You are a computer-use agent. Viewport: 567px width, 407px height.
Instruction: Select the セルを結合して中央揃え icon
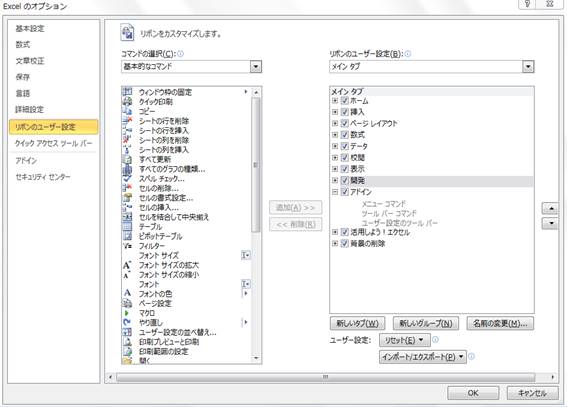(127, 217)
